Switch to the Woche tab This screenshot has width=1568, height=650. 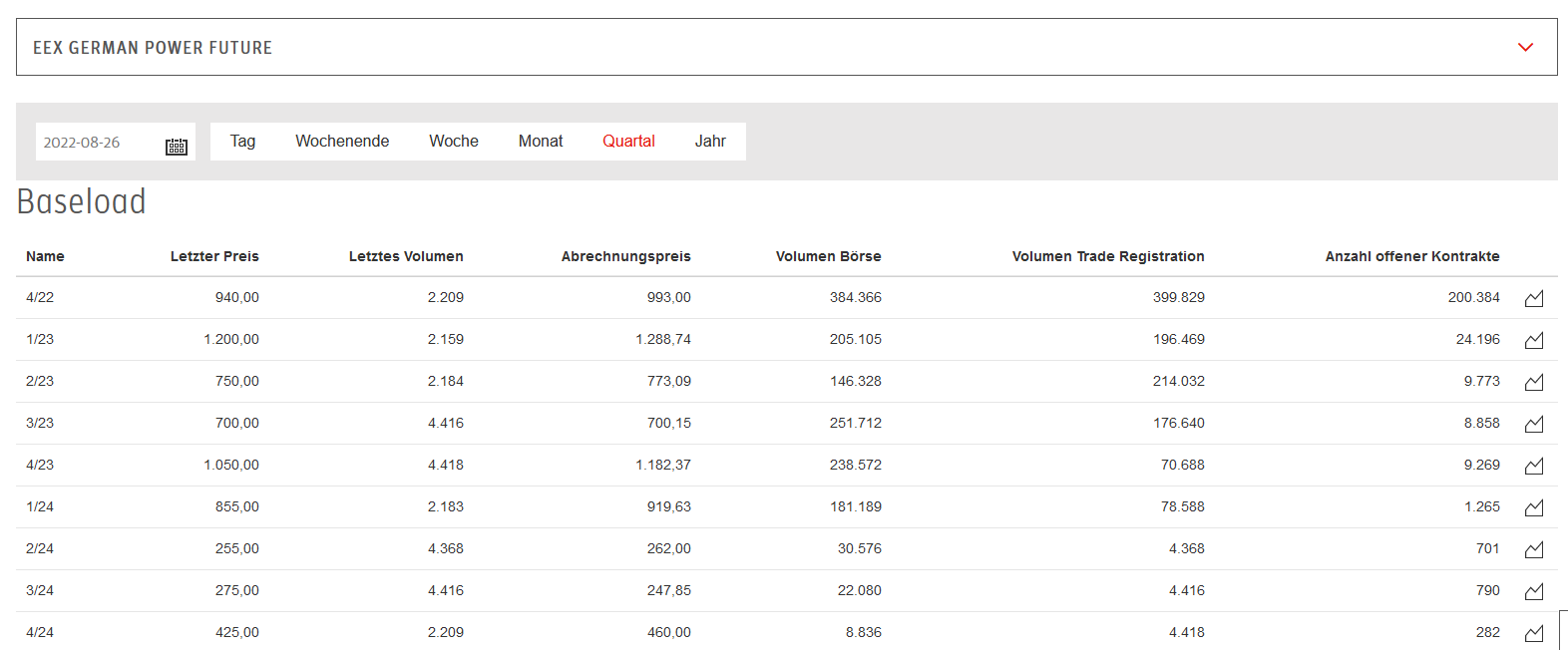454,142
